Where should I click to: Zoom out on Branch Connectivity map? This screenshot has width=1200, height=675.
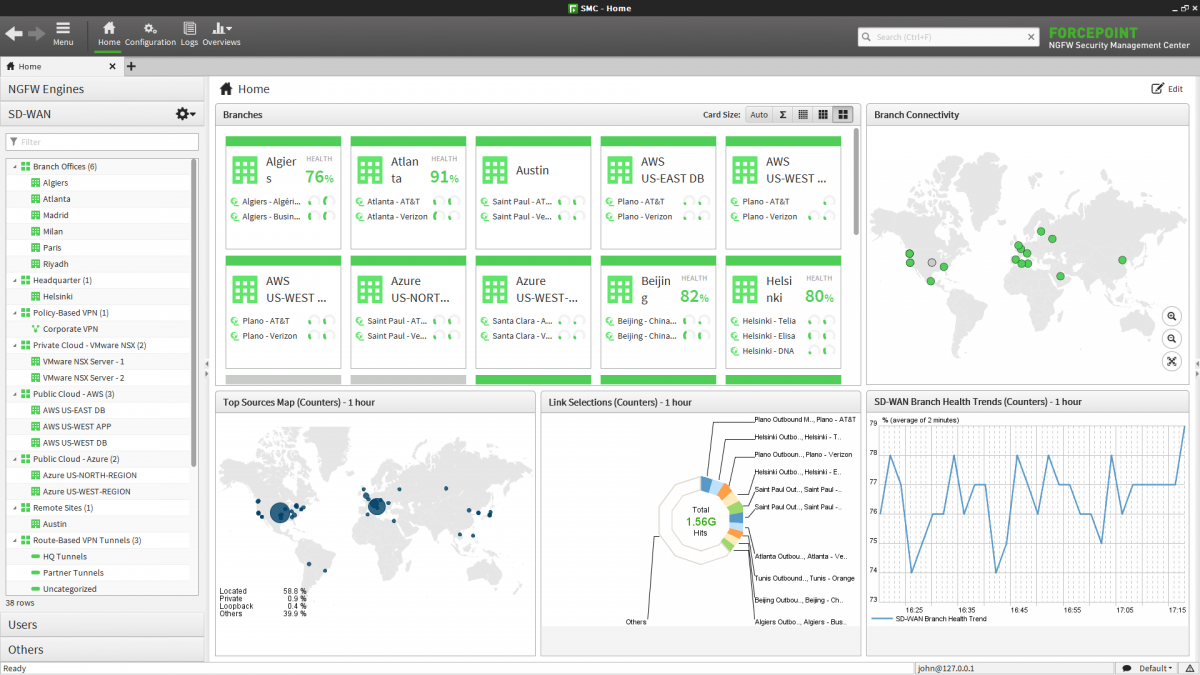tap(1172, 339)
